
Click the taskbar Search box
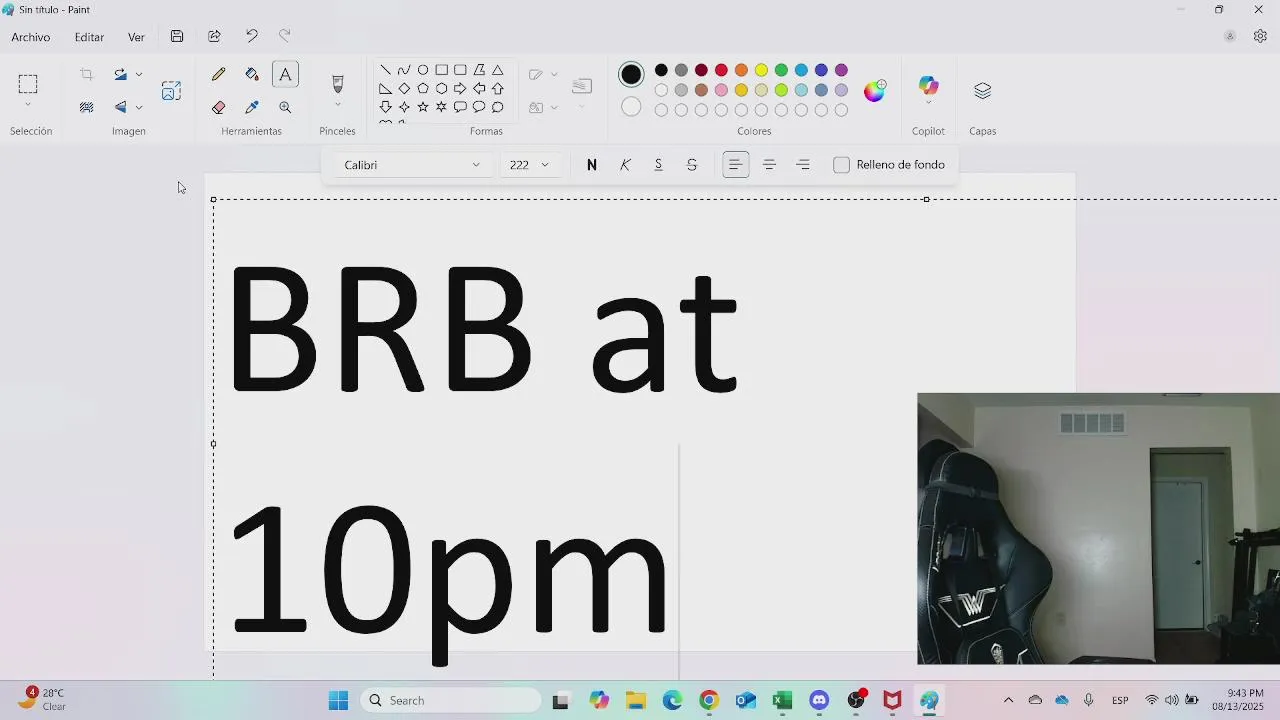pyautogui.click(x=450, y=700)
